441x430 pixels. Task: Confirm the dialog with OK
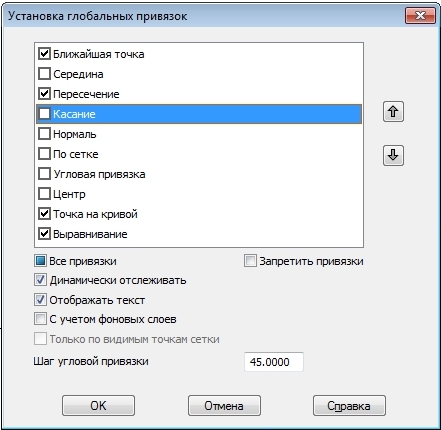[x=98, y=406]
